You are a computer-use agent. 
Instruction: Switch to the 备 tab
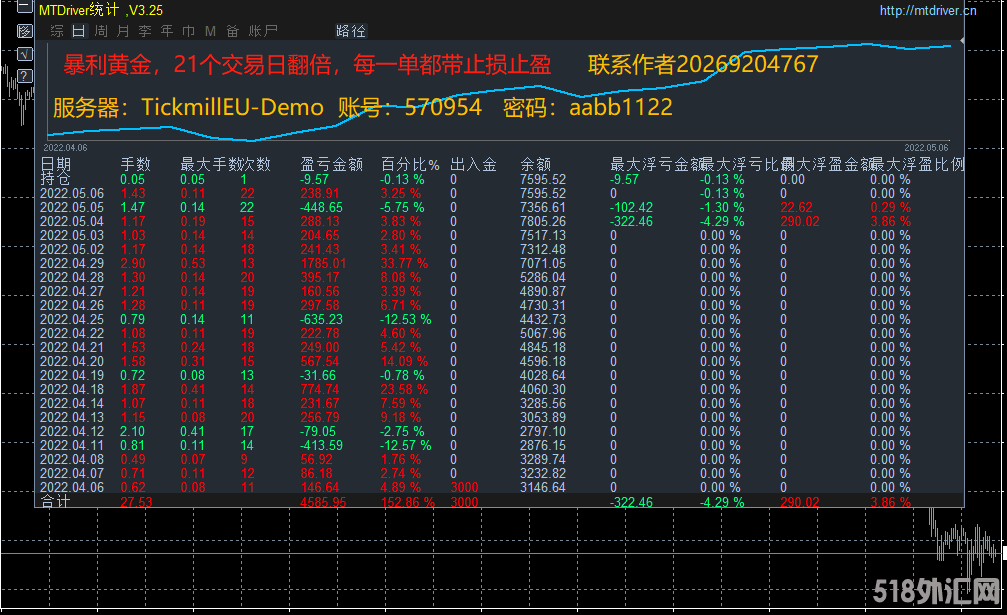(x=232, y=31)
